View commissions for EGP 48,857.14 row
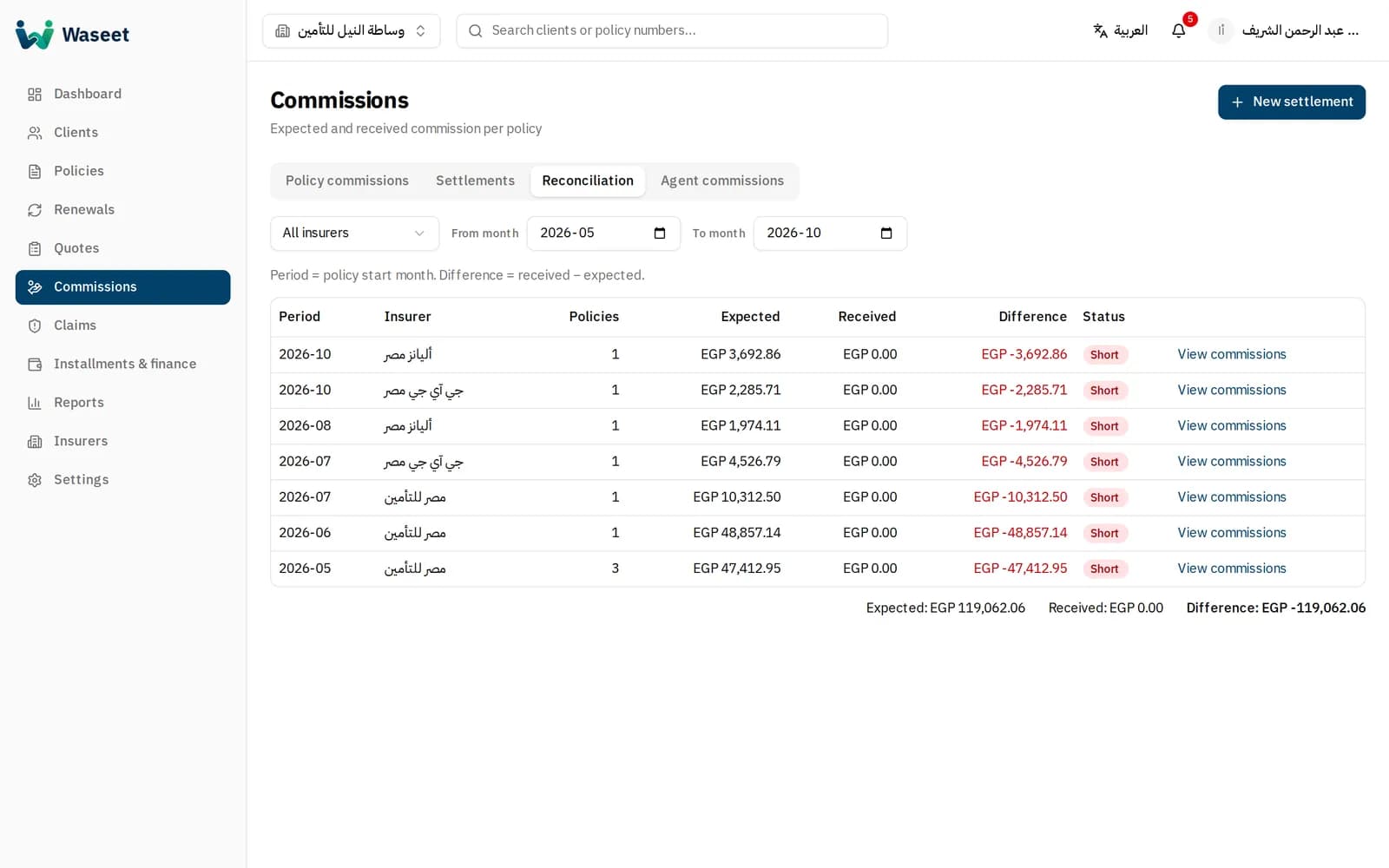 [x=1231, y=533]
